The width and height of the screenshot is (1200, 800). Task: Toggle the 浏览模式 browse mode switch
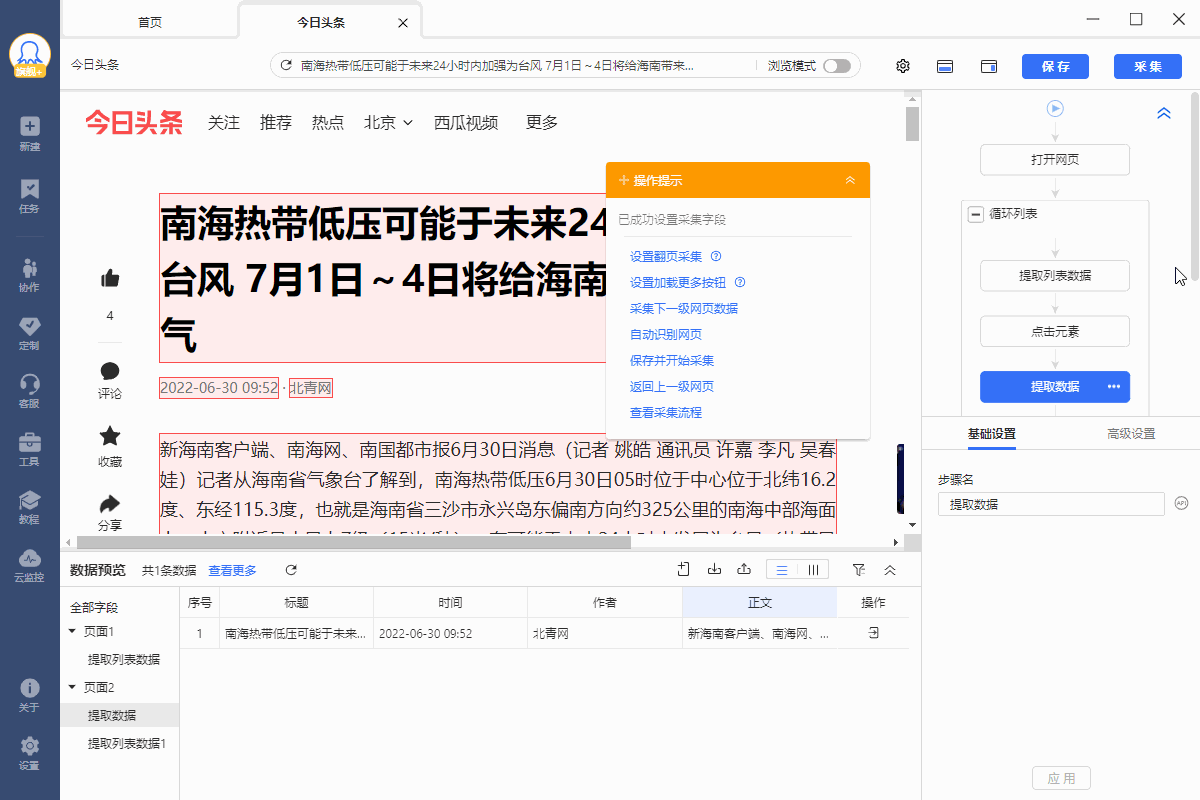pos(836,66)
